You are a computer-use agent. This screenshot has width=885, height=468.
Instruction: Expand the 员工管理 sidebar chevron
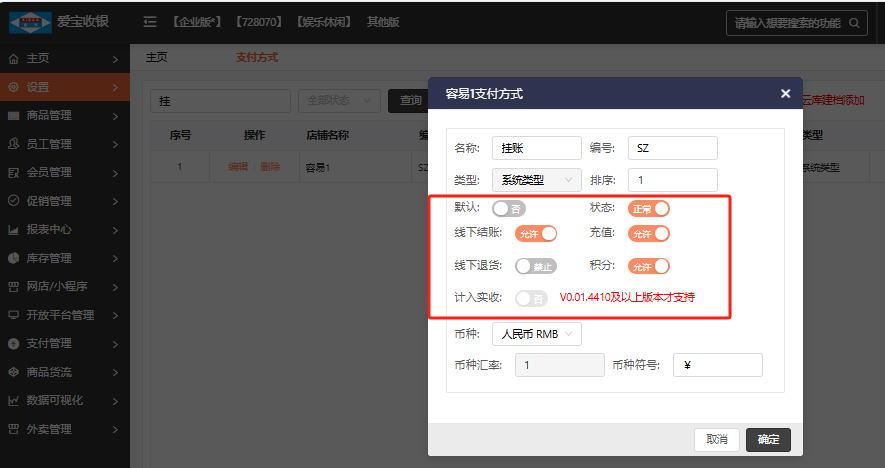click(x=115, y=145)
